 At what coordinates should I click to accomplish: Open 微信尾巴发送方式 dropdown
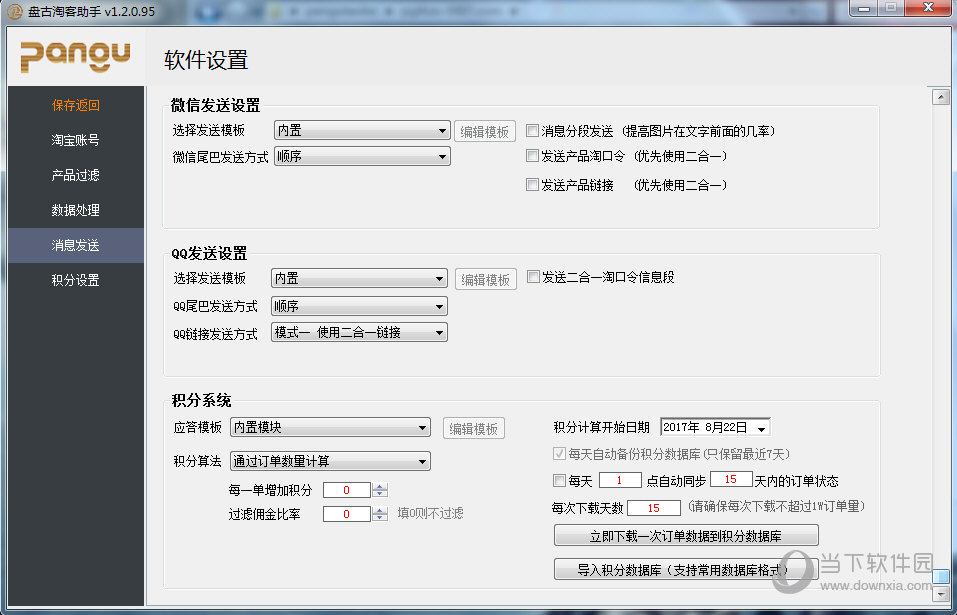[x=362, y=156]
